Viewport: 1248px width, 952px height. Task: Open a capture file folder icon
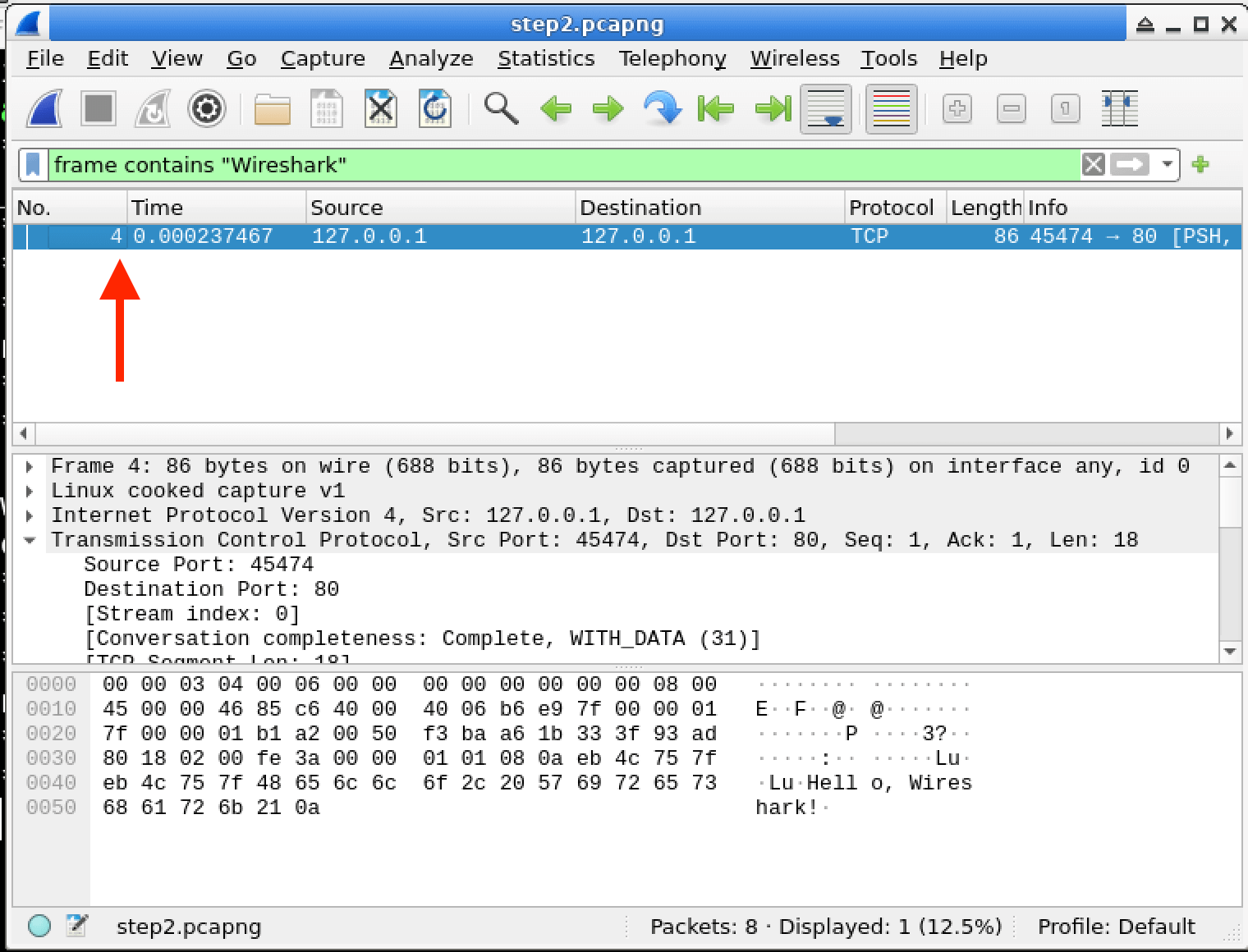tap(272, 108)
